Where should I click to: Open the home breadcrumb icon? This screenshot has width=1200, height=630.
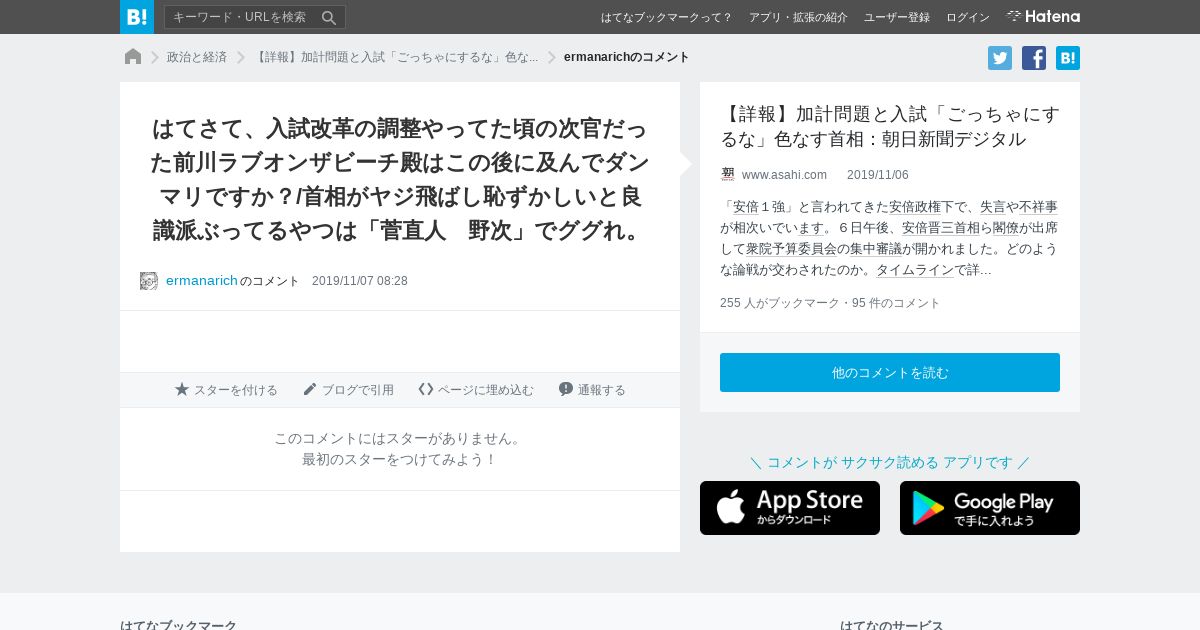coord(133,57)
